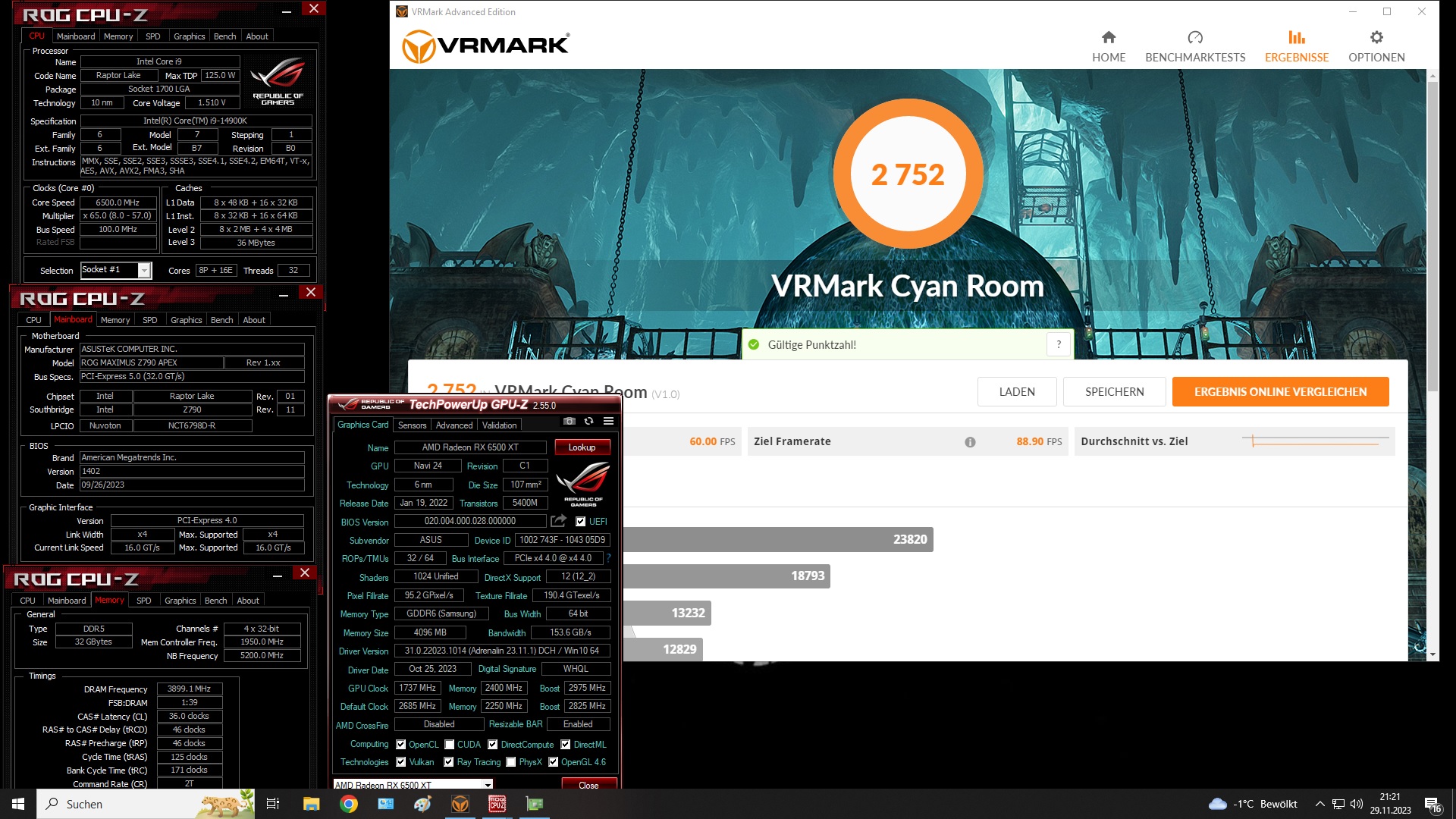
Task: Toggle the CUDA checkbox
Action: 450,745
